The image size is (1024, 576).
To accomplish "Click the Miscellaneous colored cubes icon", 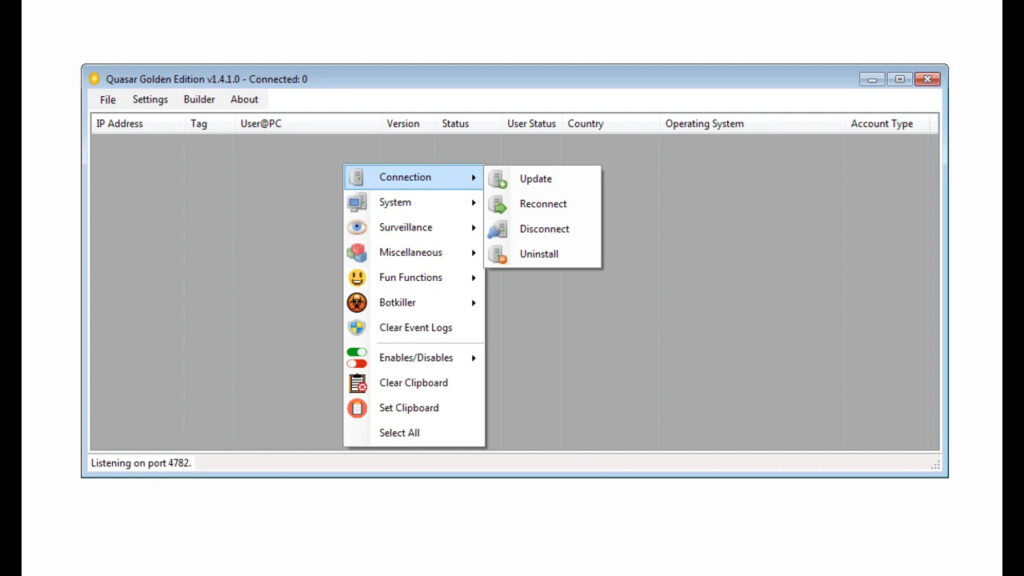I will [357, 253].
